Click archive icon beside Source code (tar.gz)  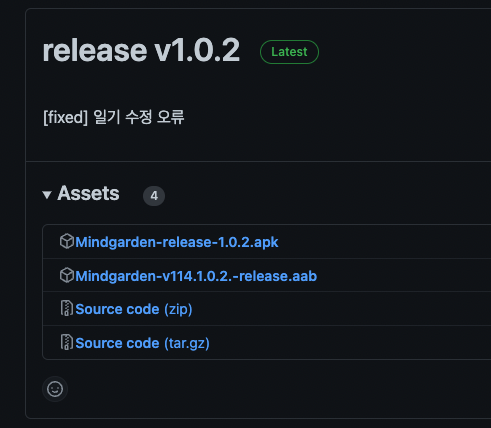pos(67,342)
